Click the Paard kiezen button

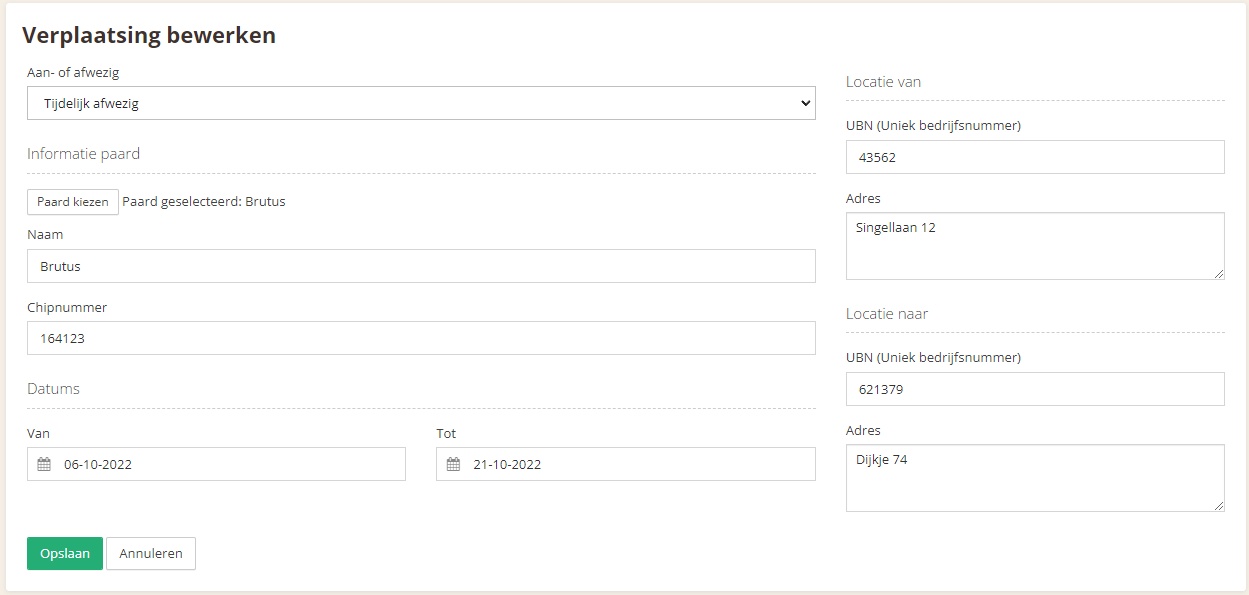tap(73, 202)
